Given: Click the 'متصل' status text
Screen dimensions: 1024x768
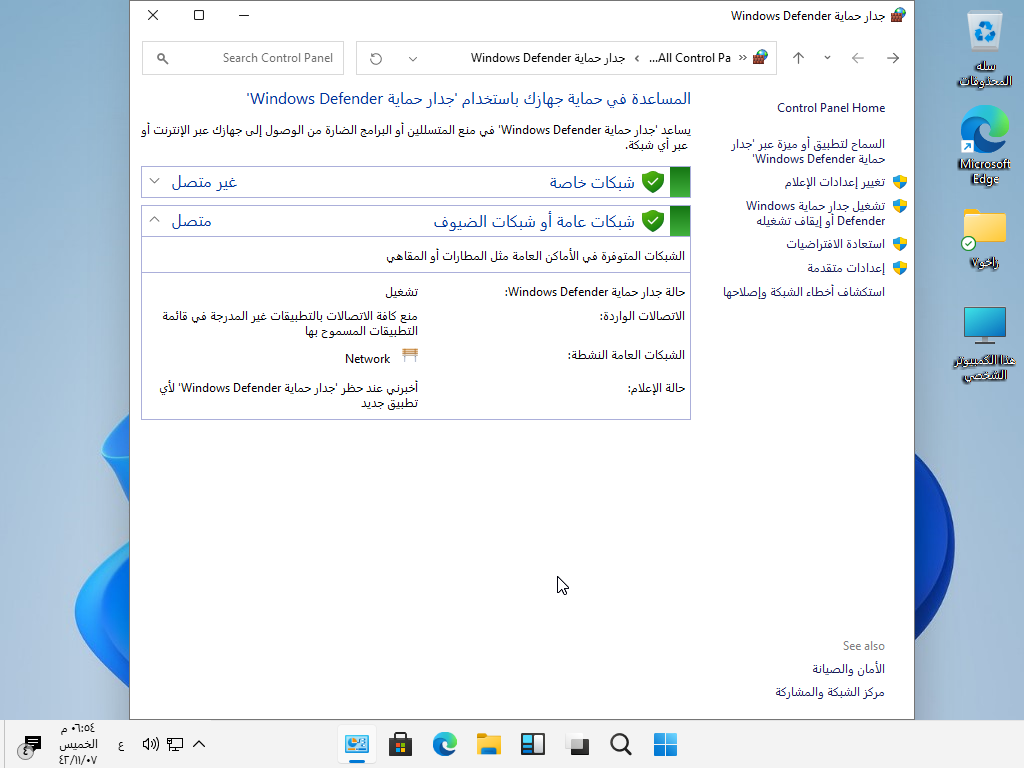Looking at the screenshot, I should click(191, 221).
